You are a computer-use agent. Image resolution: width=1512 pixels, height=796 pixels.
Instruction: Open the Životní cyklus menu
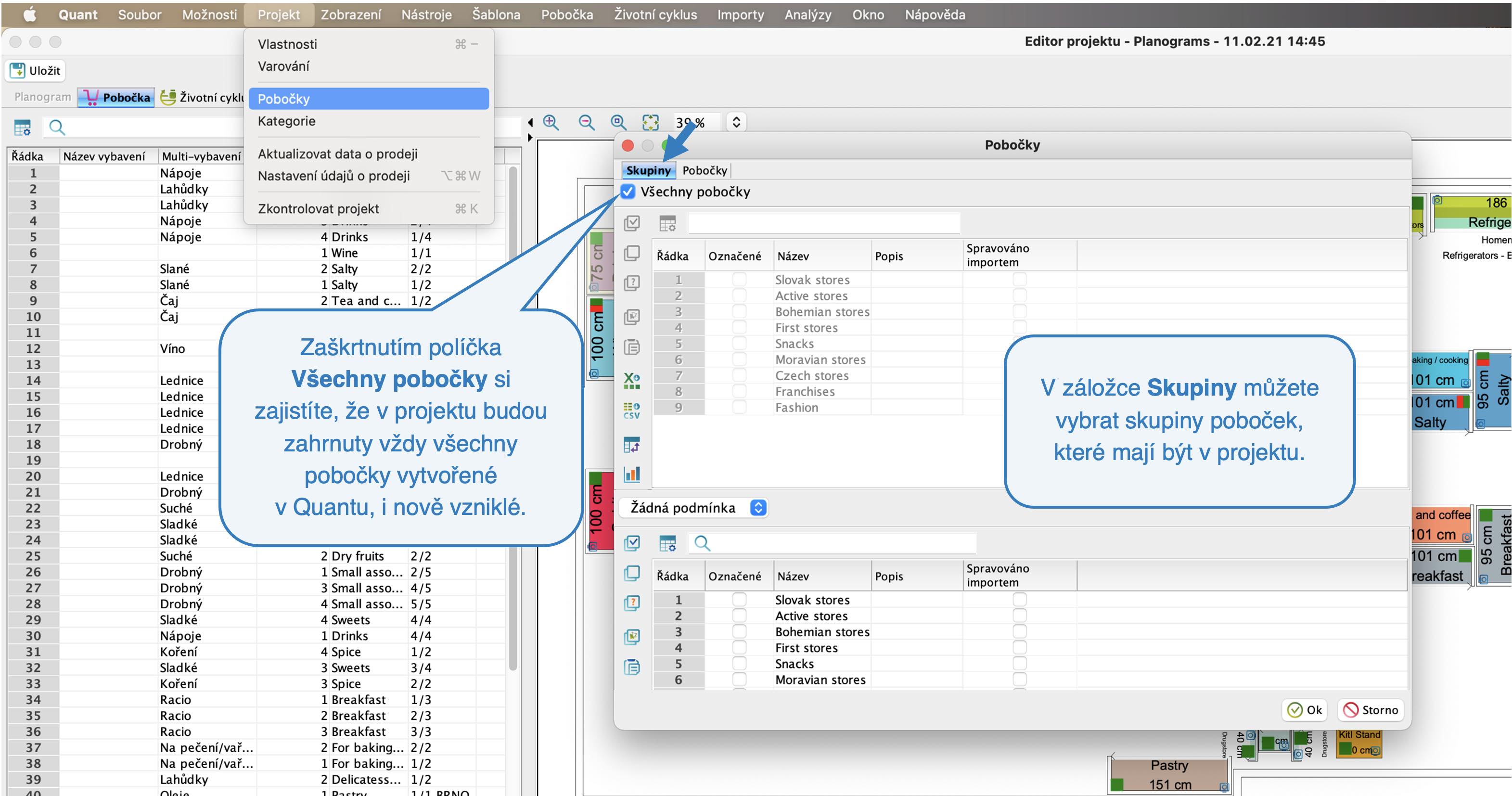655,14
